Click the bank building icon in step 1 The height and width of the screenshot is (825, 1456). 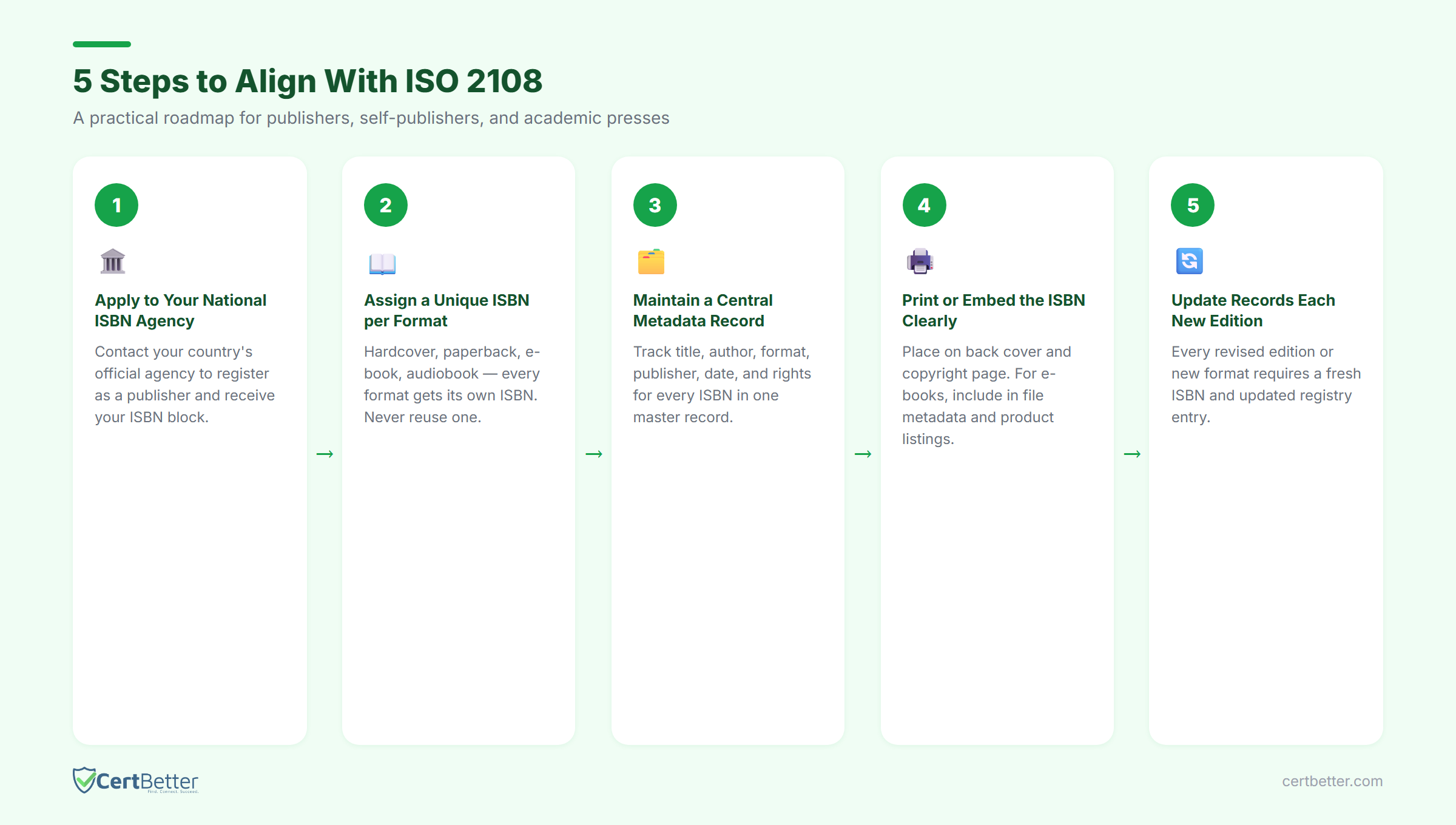click(113, 261)
